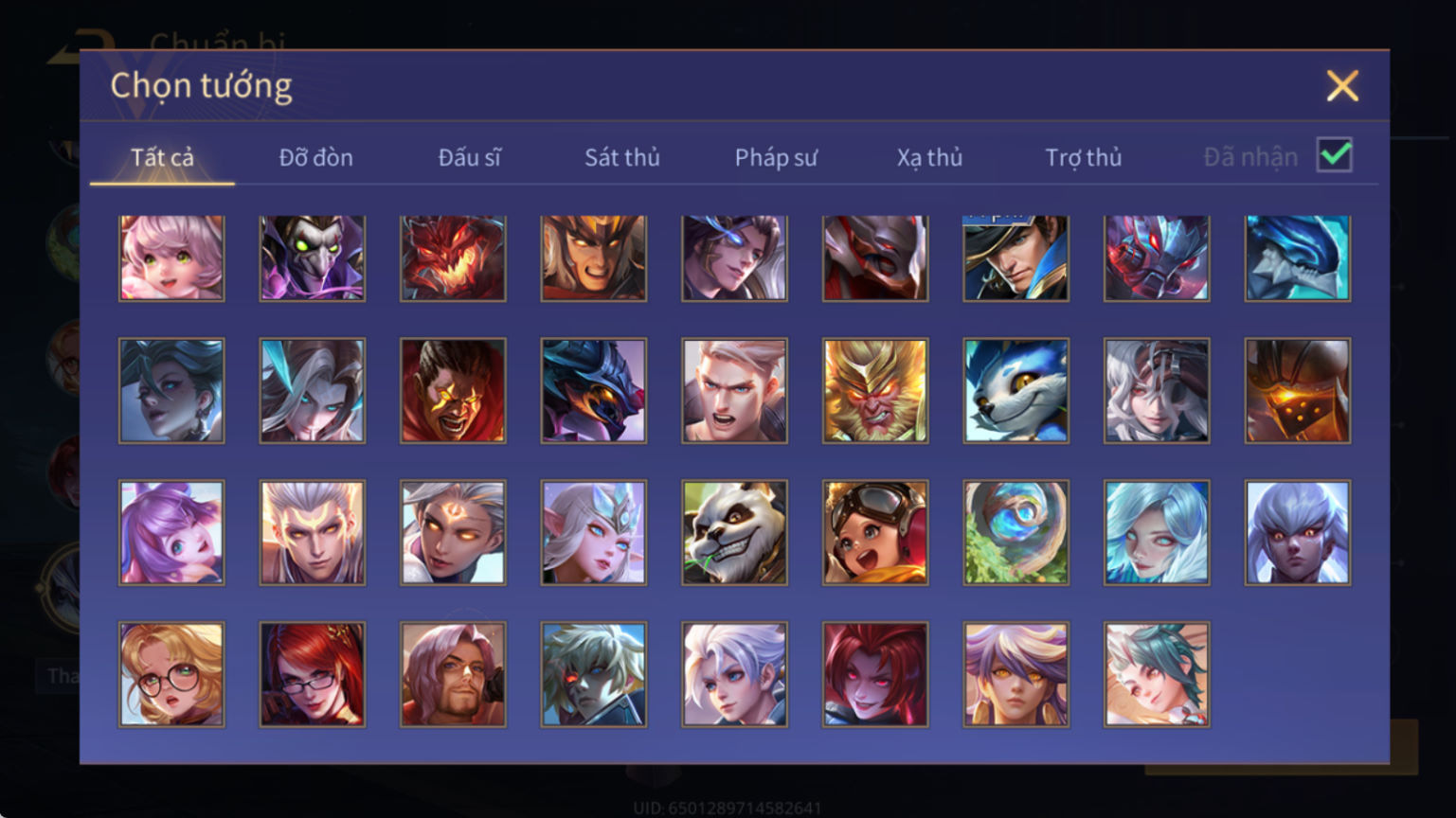Select the Đấu sĩ tab

(469, 157)
